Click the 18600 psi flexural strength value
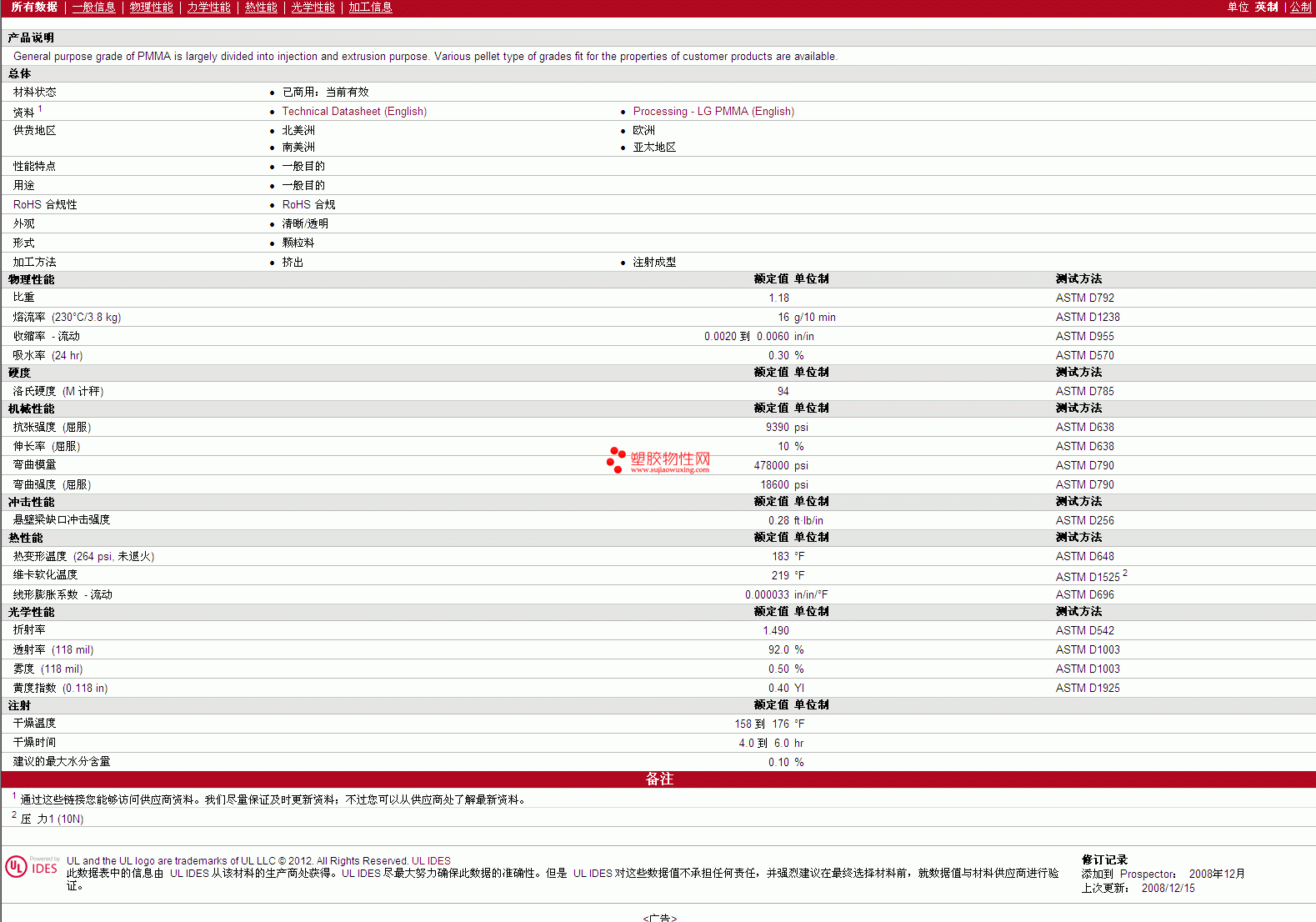1316x922 pixels. coord(784,485)
